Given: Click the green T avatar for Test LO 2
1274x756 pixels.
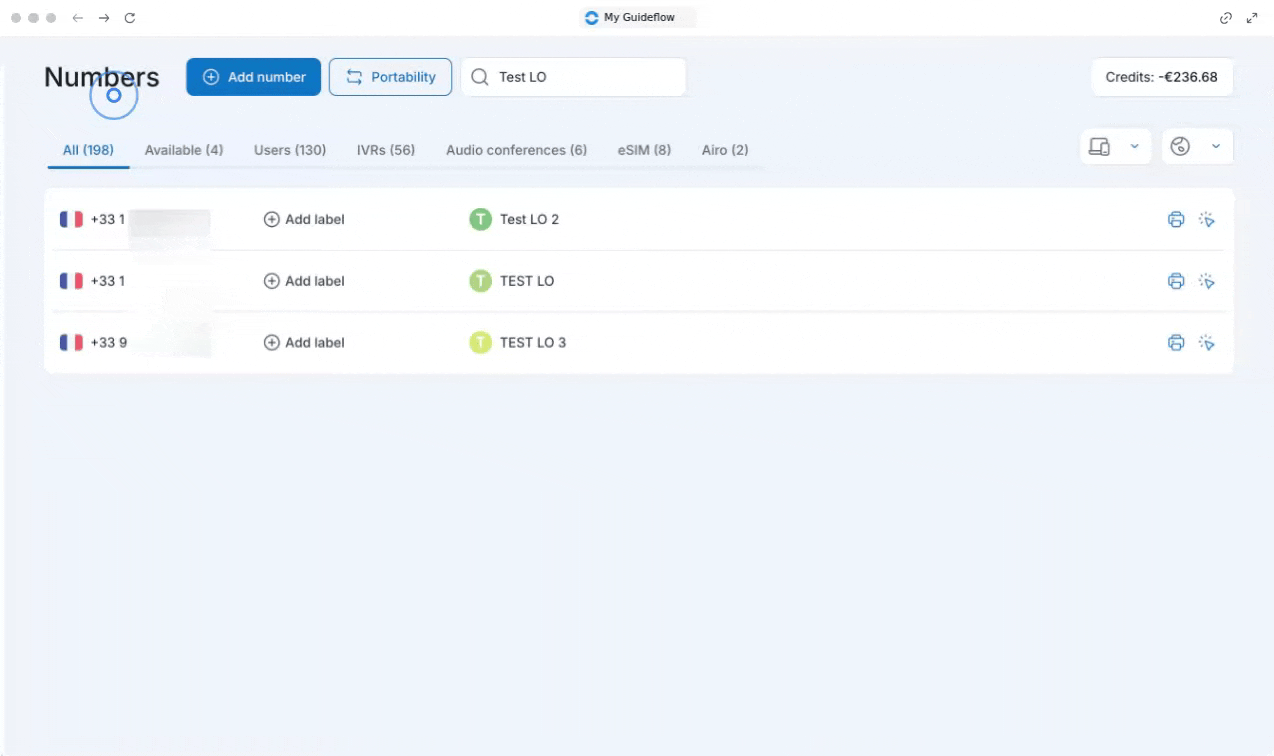Looking at the screenshot, I should coord(481,219).
